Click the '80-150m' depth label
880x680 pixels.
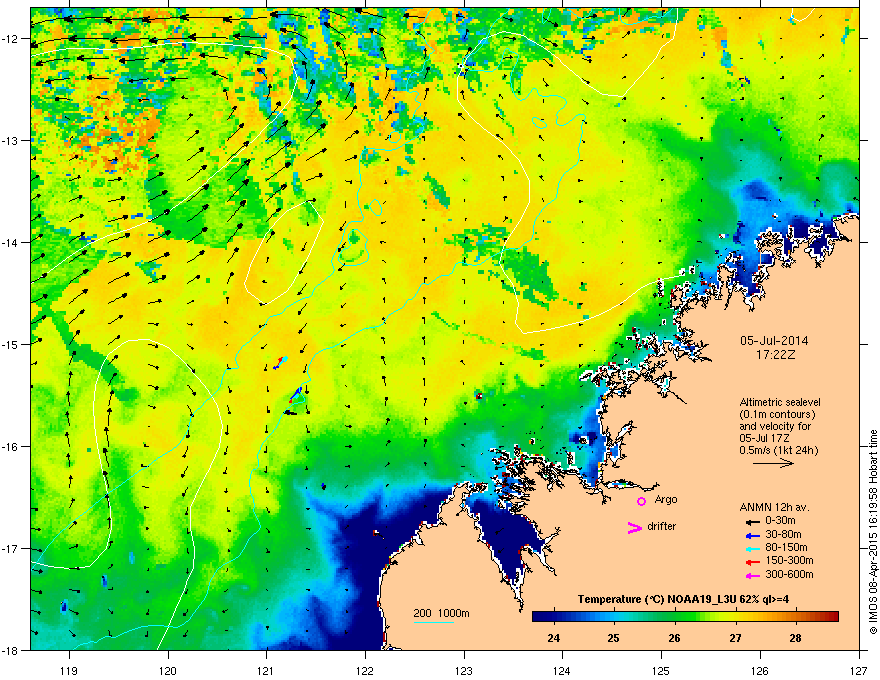click(786, 548)
